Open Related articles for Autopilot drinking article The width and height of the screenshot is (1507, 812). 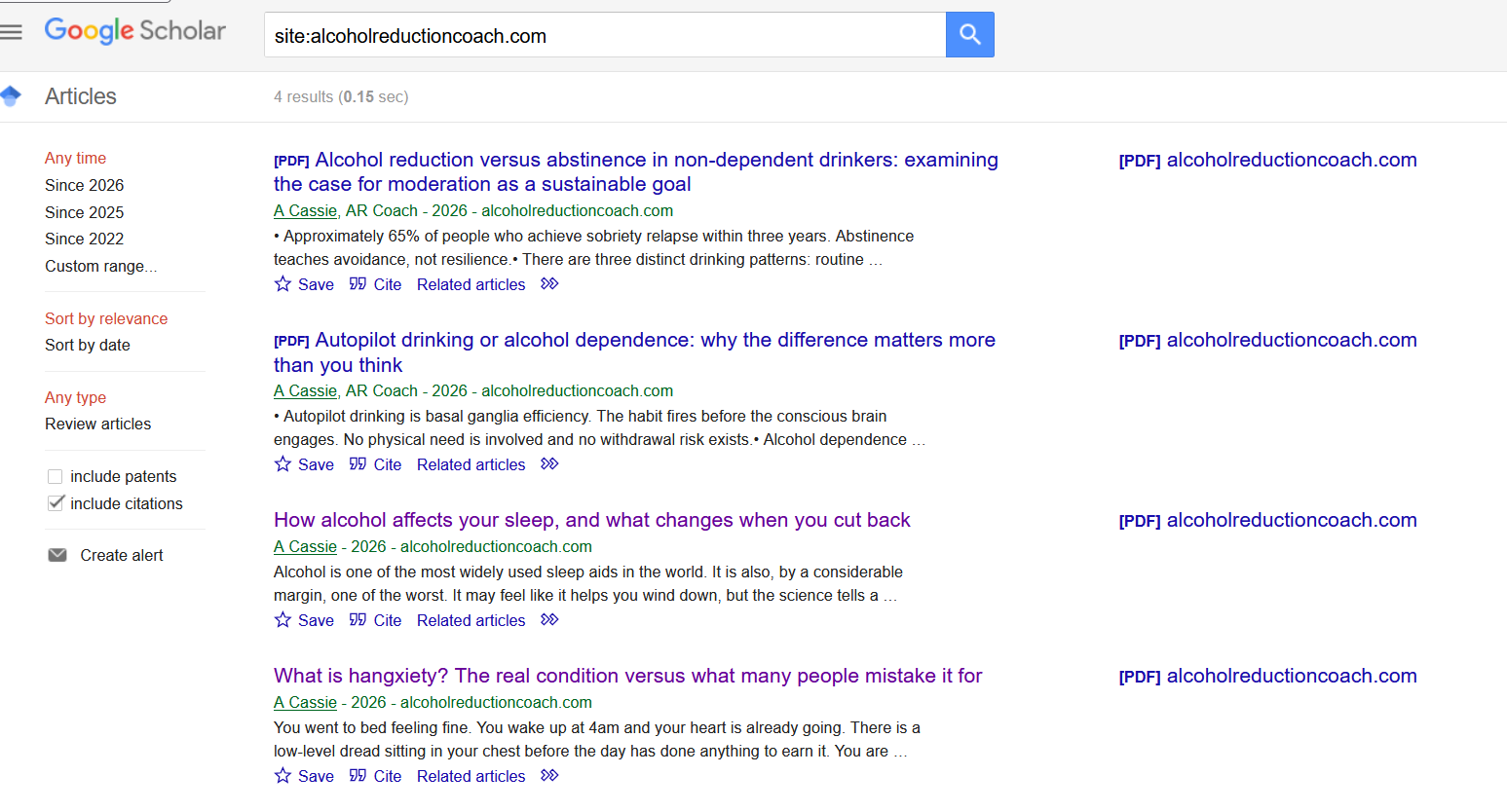[x=471, y=464]
